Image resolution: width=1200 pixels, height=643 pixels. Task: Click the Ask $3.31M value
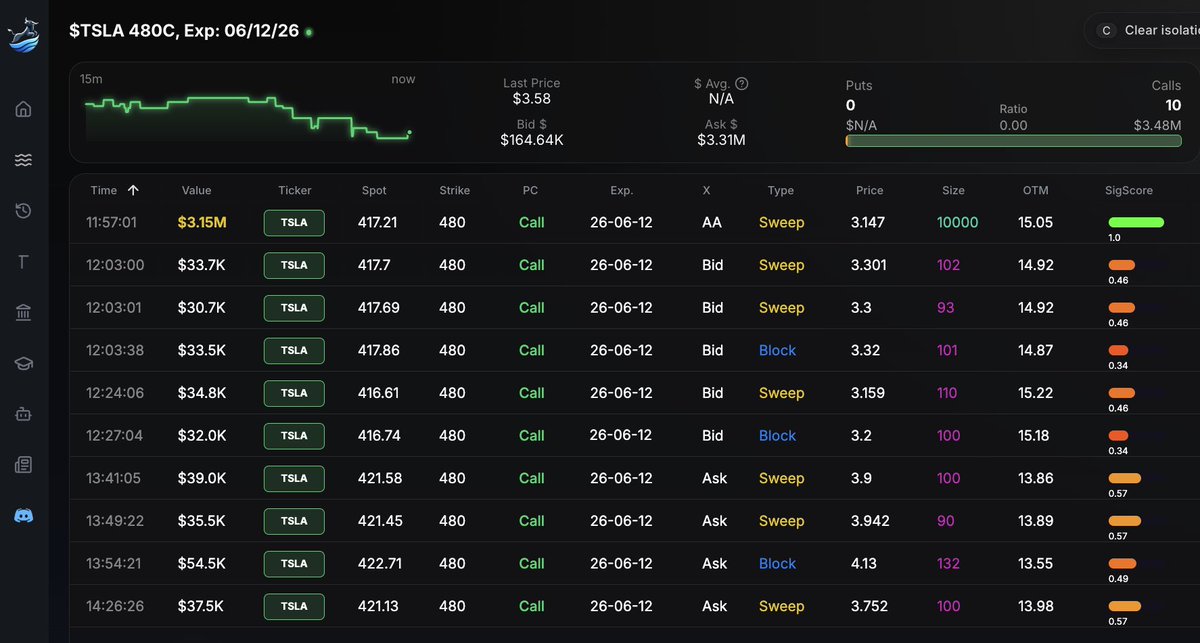pyautogui.click(x=721, y=140)
